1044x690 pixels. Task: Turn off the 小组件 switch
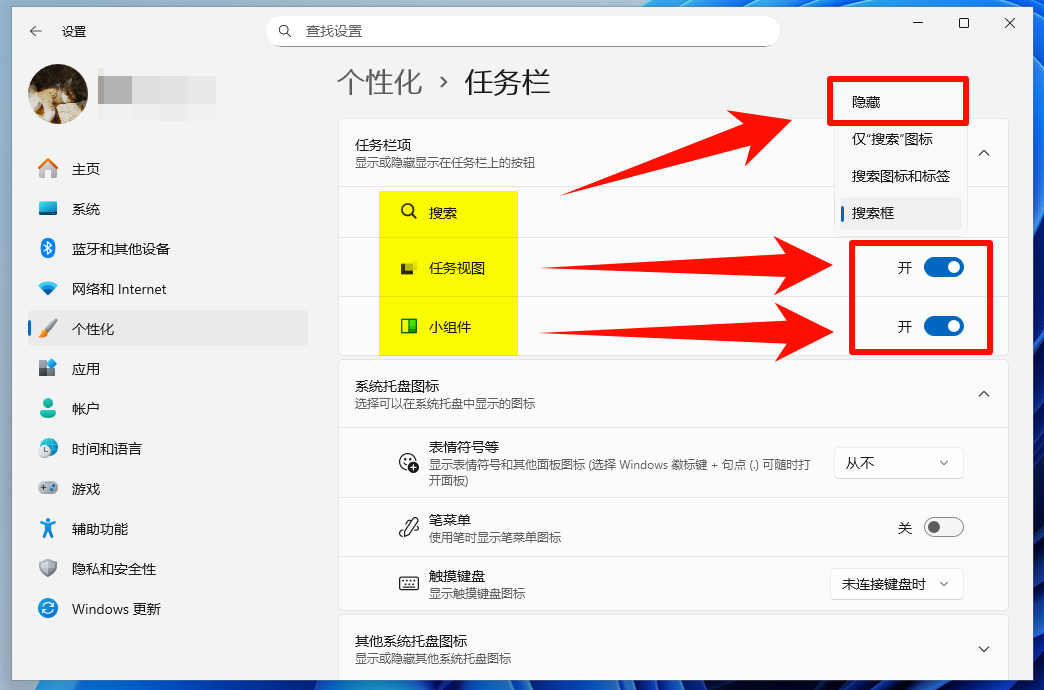pyautogui.click(x=943, y=326)
